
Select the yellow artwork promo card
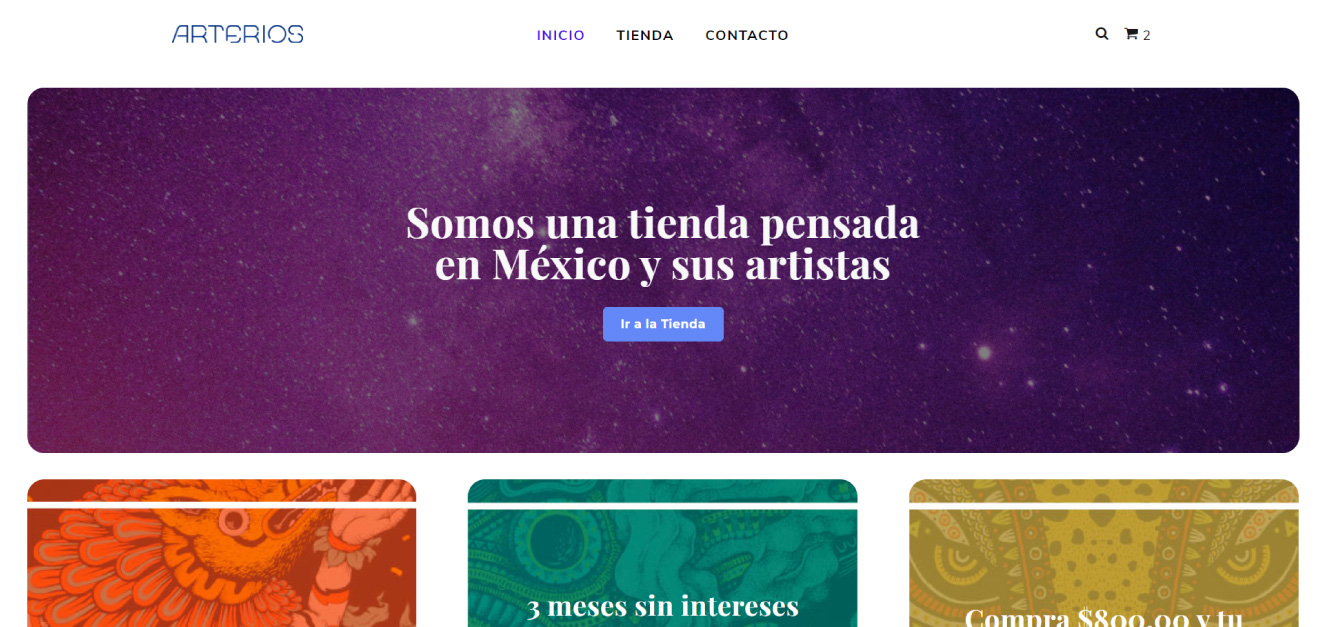(1104, 553)
